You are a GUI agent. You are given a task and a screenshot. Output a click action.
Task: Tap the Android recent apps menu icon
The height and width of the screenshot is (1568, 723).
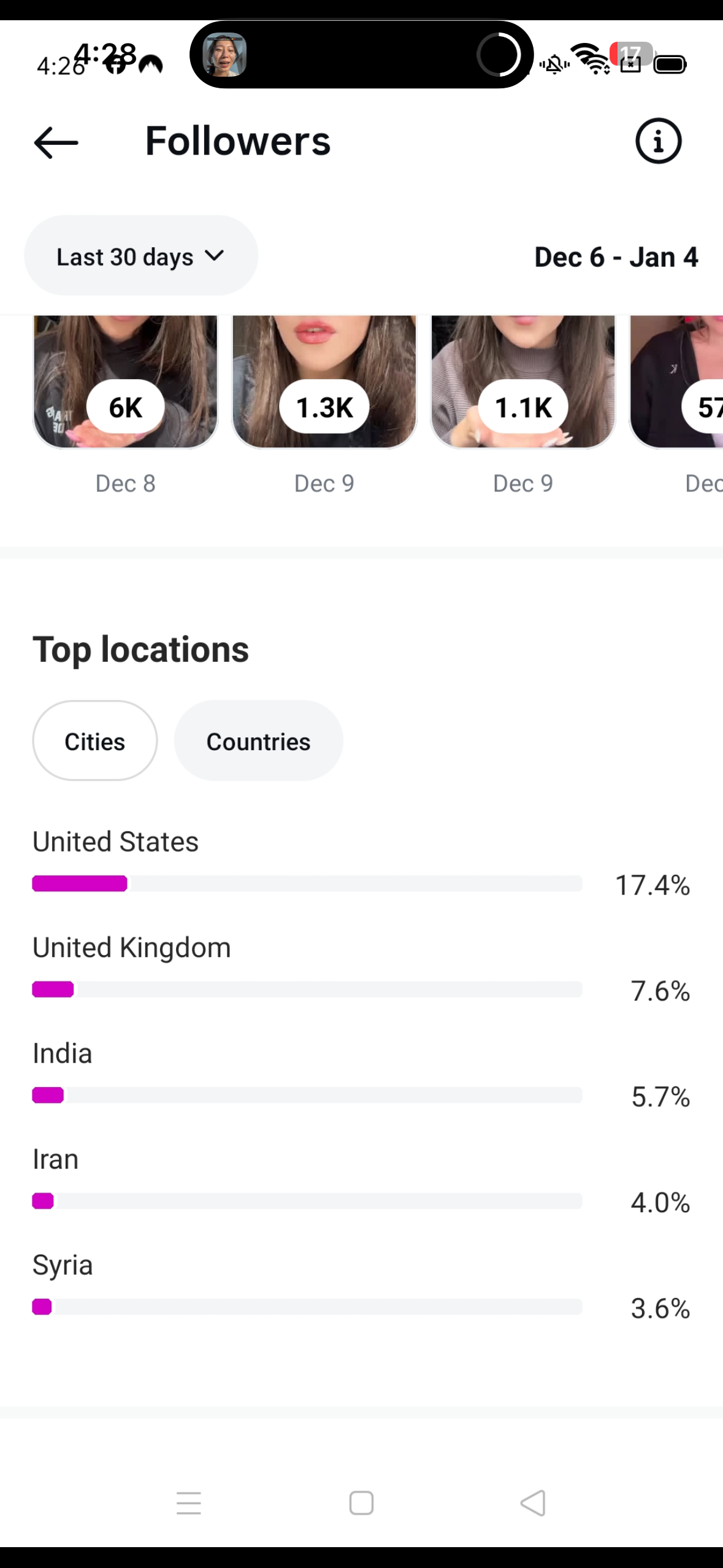click(188, 1502)
